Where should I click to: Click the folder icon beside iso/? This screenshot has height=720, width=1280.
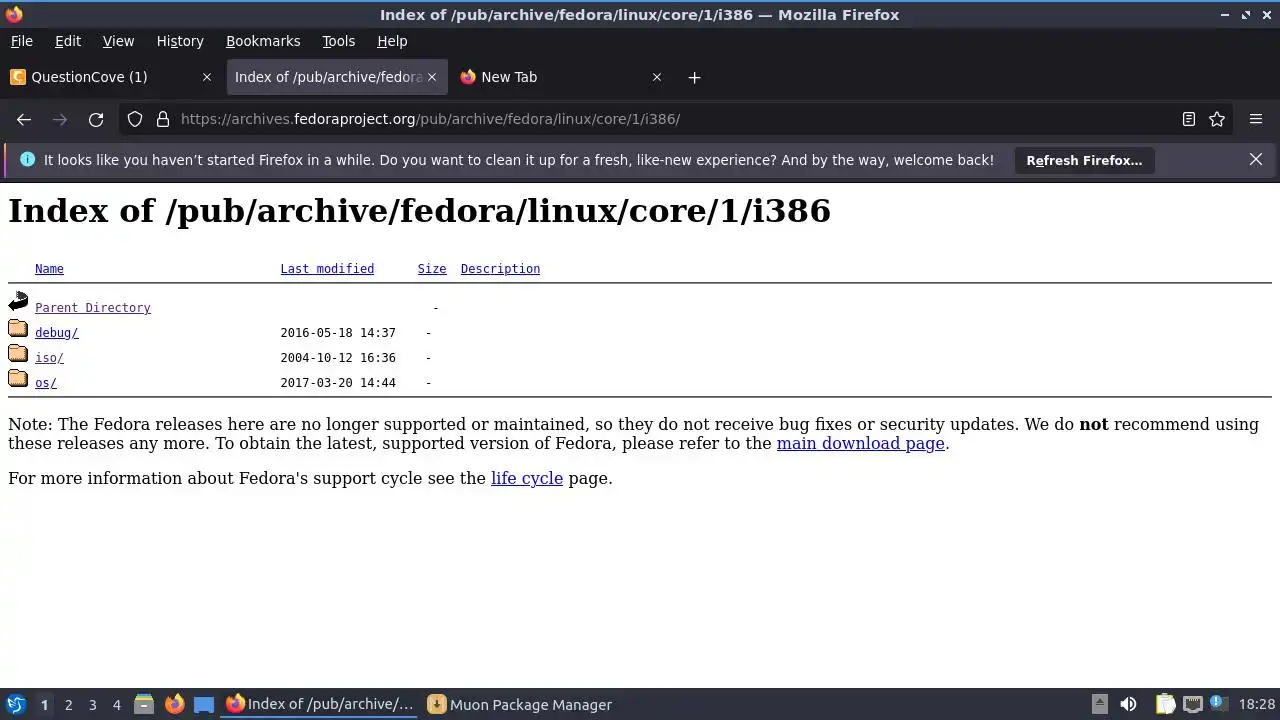(x=18, y=353)
